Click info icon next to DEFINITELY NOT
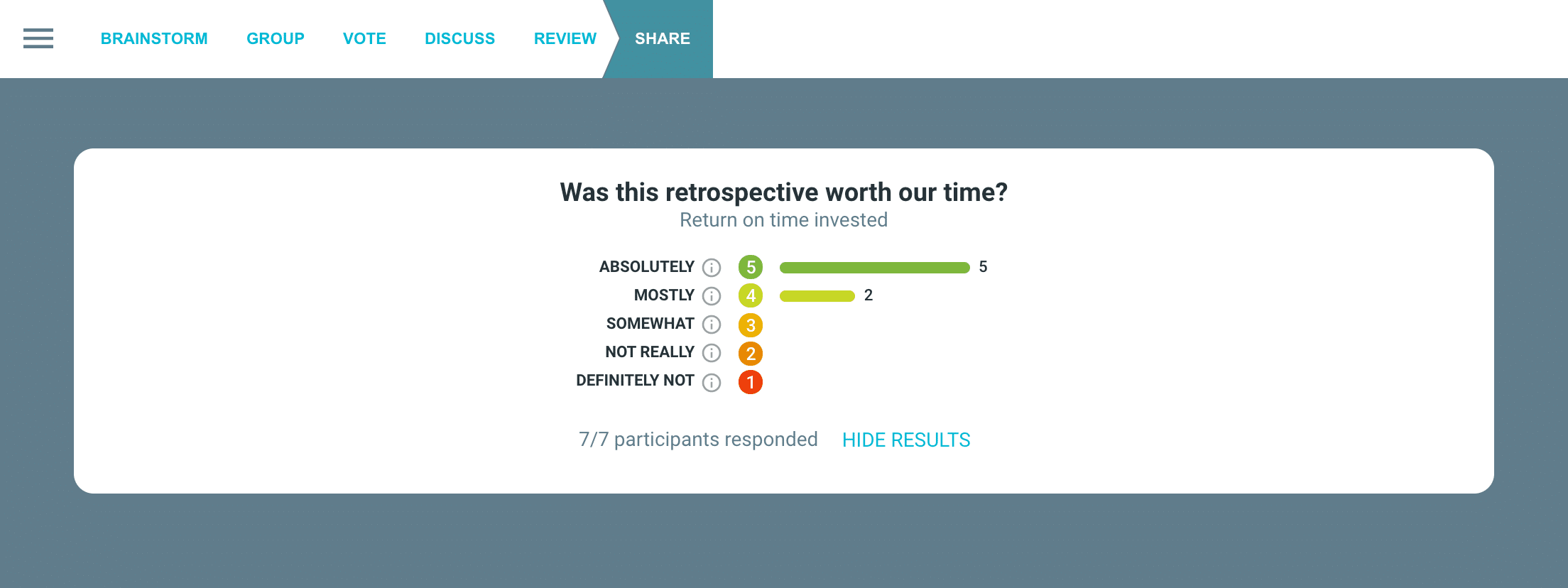Image resolution: width=1568 pixels, height=588 pixels. 712,383
